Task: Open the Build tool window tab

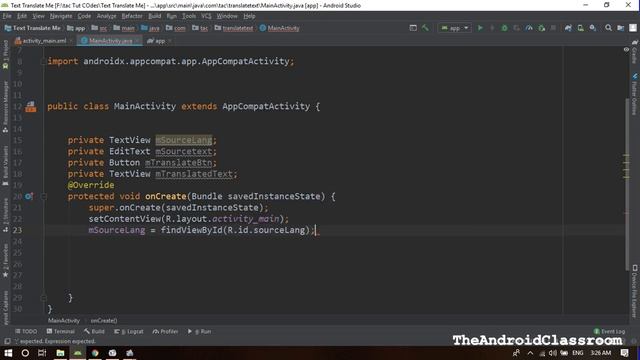Action: [x=94, y=331]
